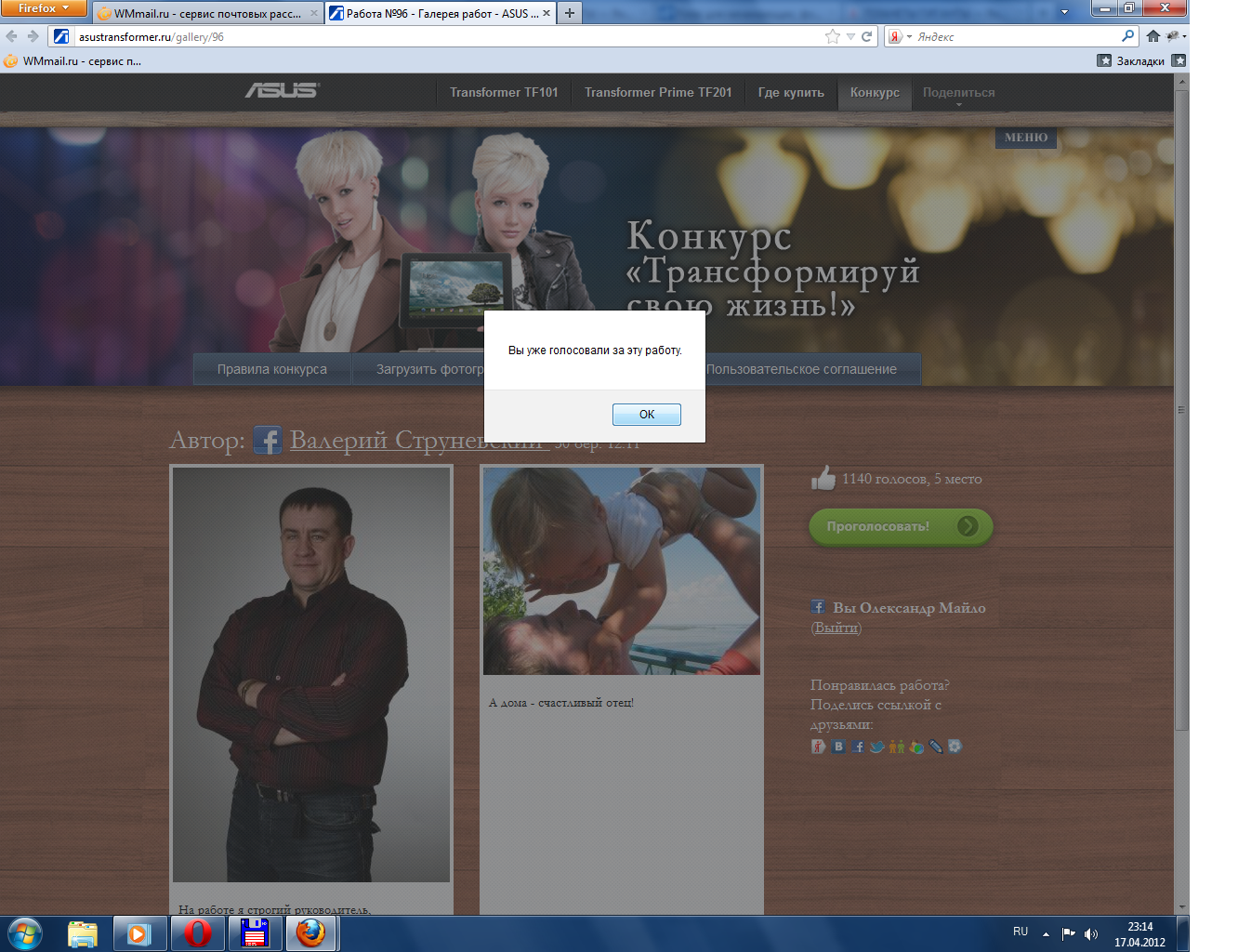This screenshot has width=1238, height=952.
Task: Open the Transformer TF101 menu item
Action: (x=504, y=92)
